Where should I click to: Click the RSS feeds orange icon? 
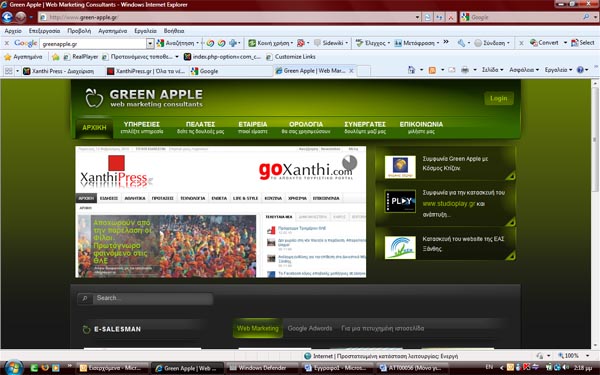432,70
